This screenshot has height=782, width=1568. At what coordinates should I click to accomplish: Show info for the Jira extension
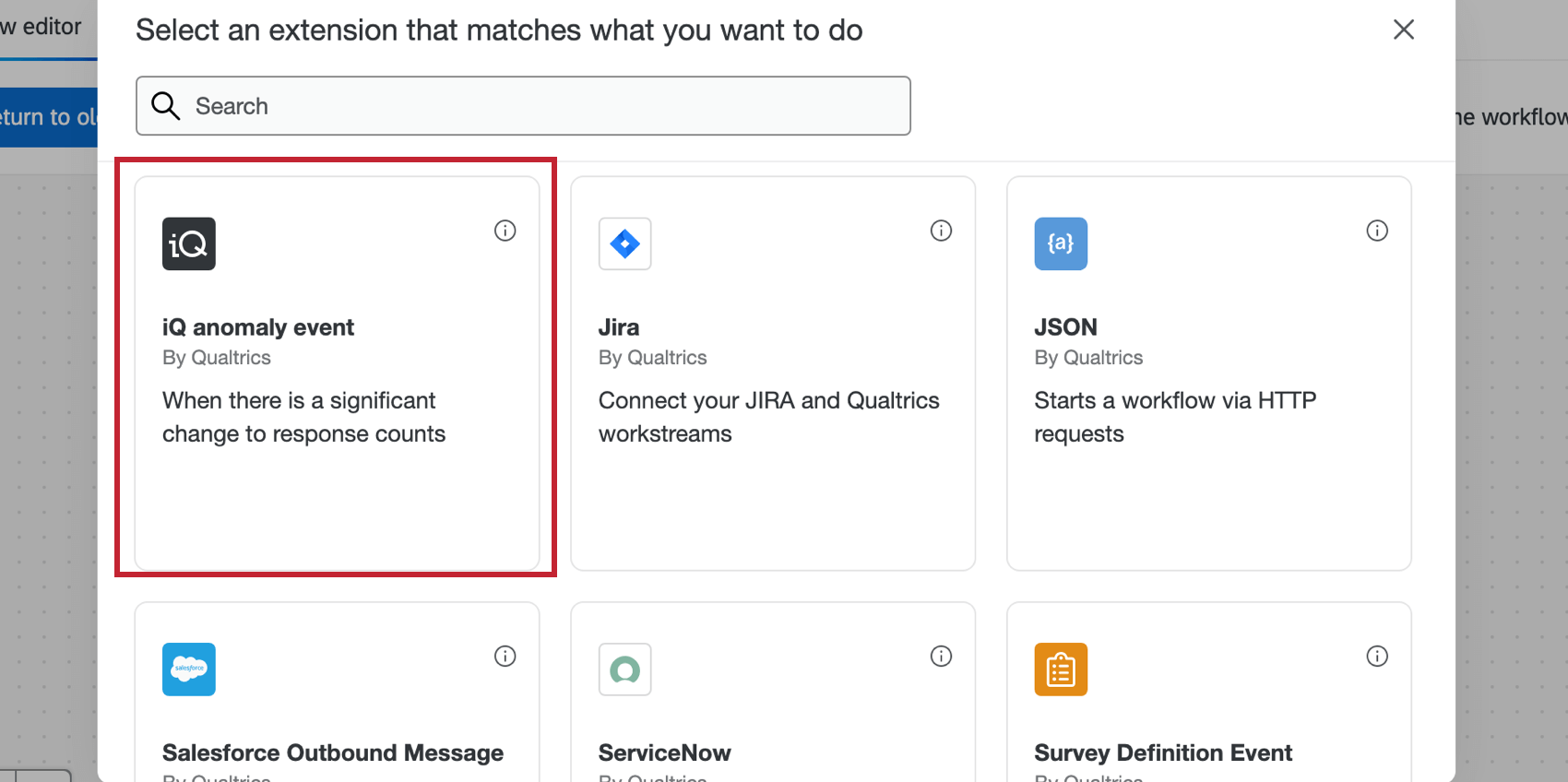(x=941, y=231)
